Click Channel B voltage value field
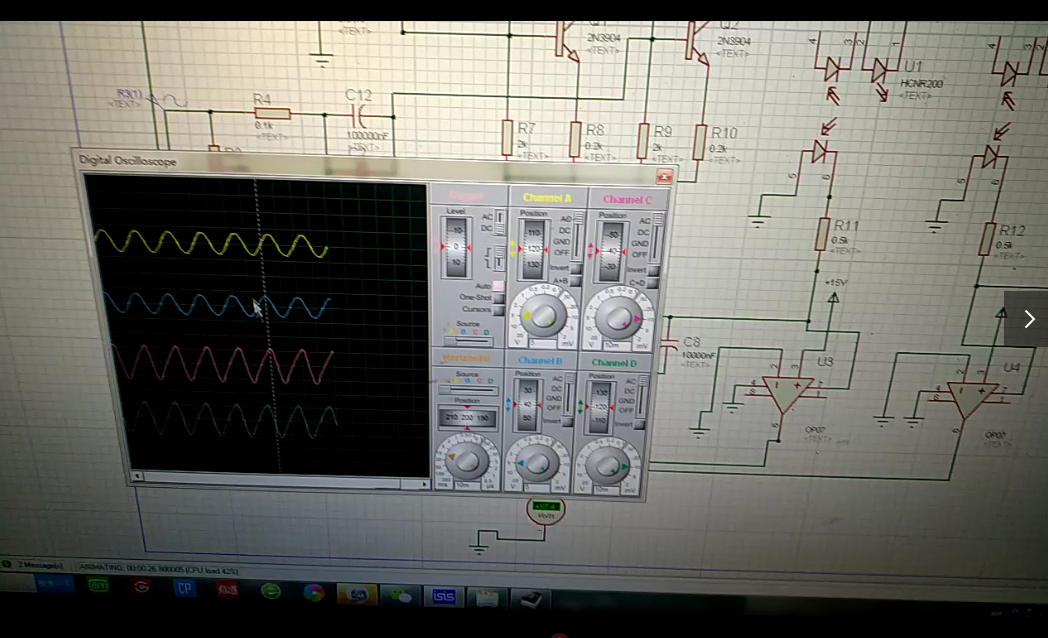The width and height of the screenshot is (1048, 638). (537, 488)
